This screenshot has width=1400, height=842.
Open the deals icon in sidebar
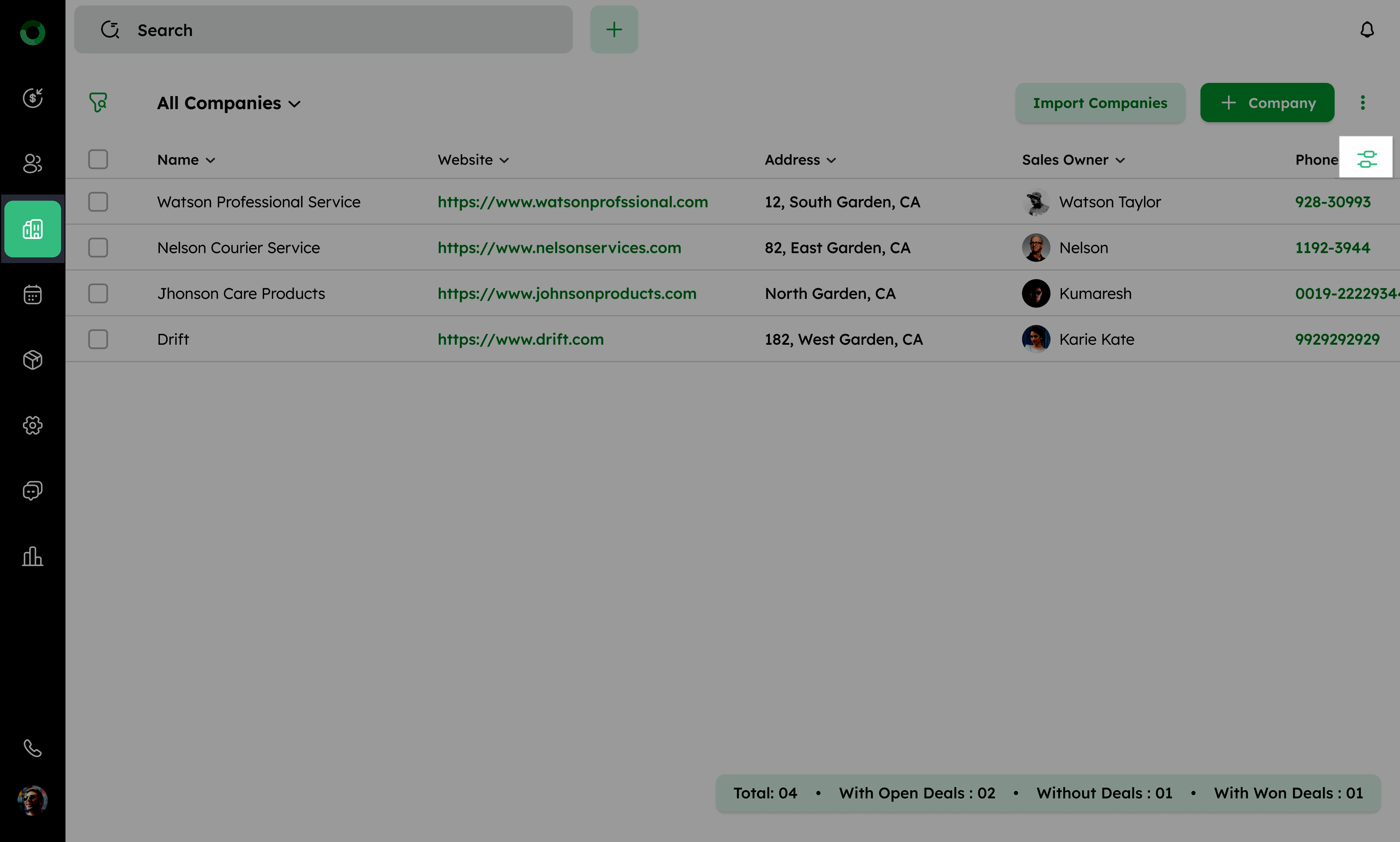point(32,98)
